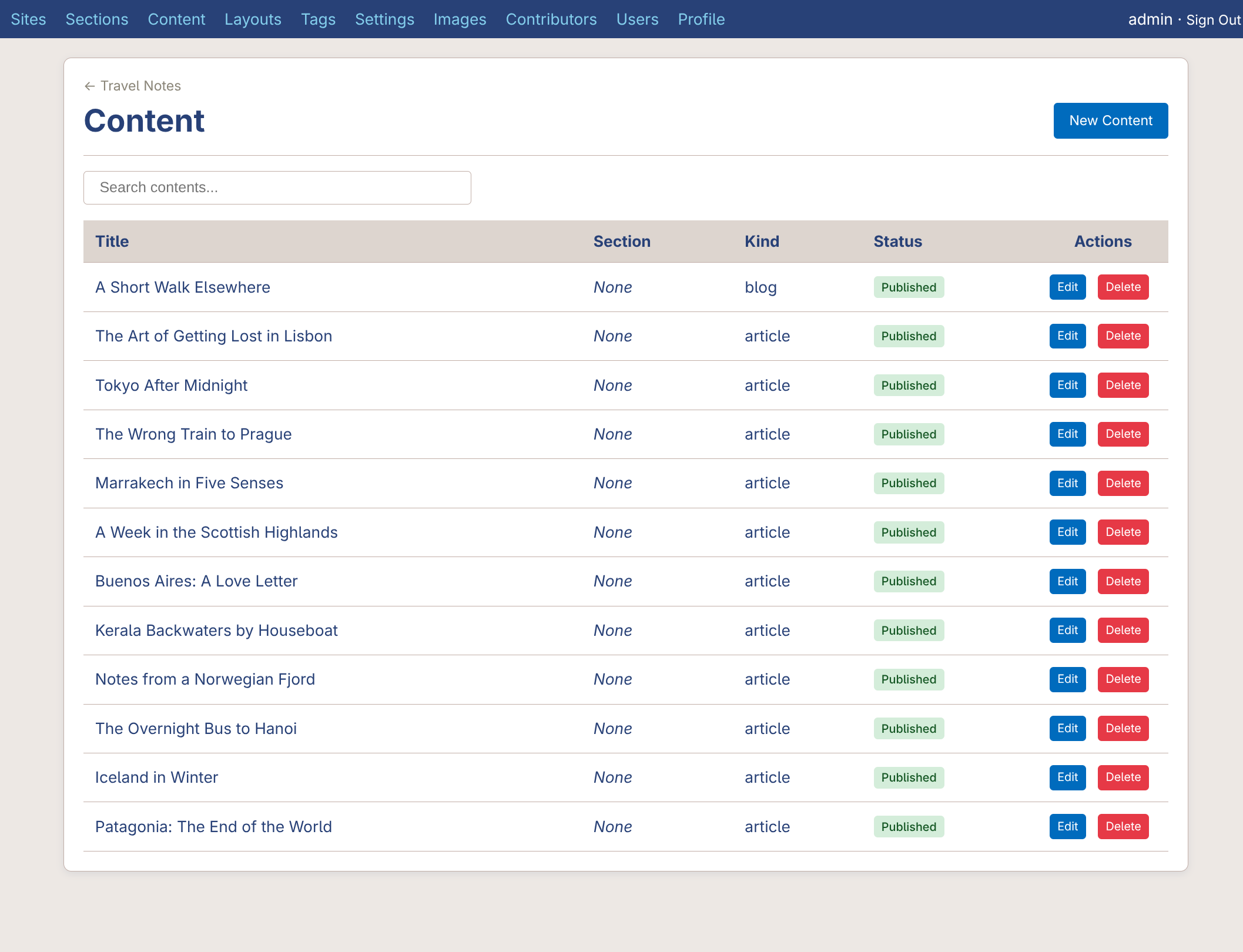Click the New Content button
The height and width of the screenshot is (952, 1243).
coord(1110,120)
